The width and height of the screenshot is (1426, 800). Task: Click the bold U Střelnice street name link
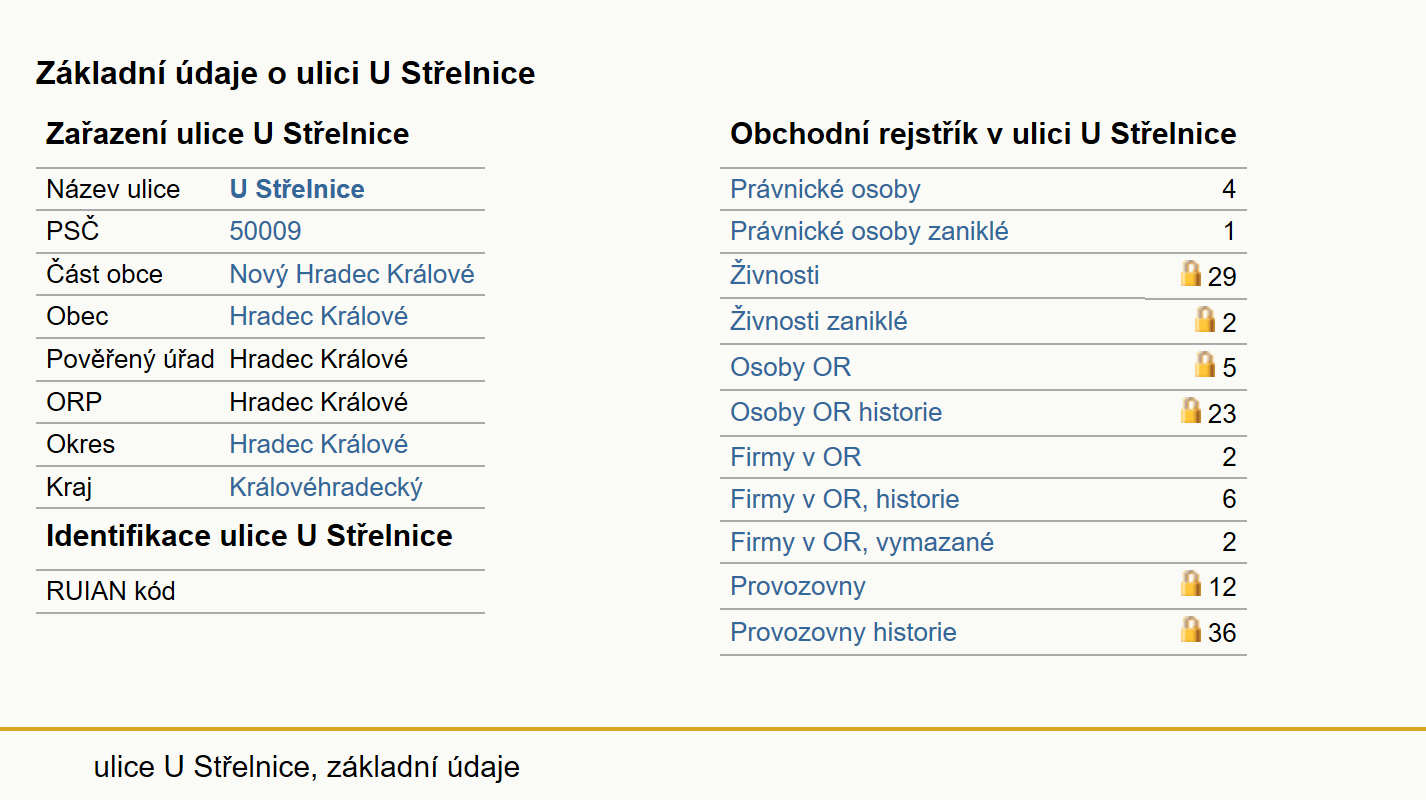click(297, 190)
